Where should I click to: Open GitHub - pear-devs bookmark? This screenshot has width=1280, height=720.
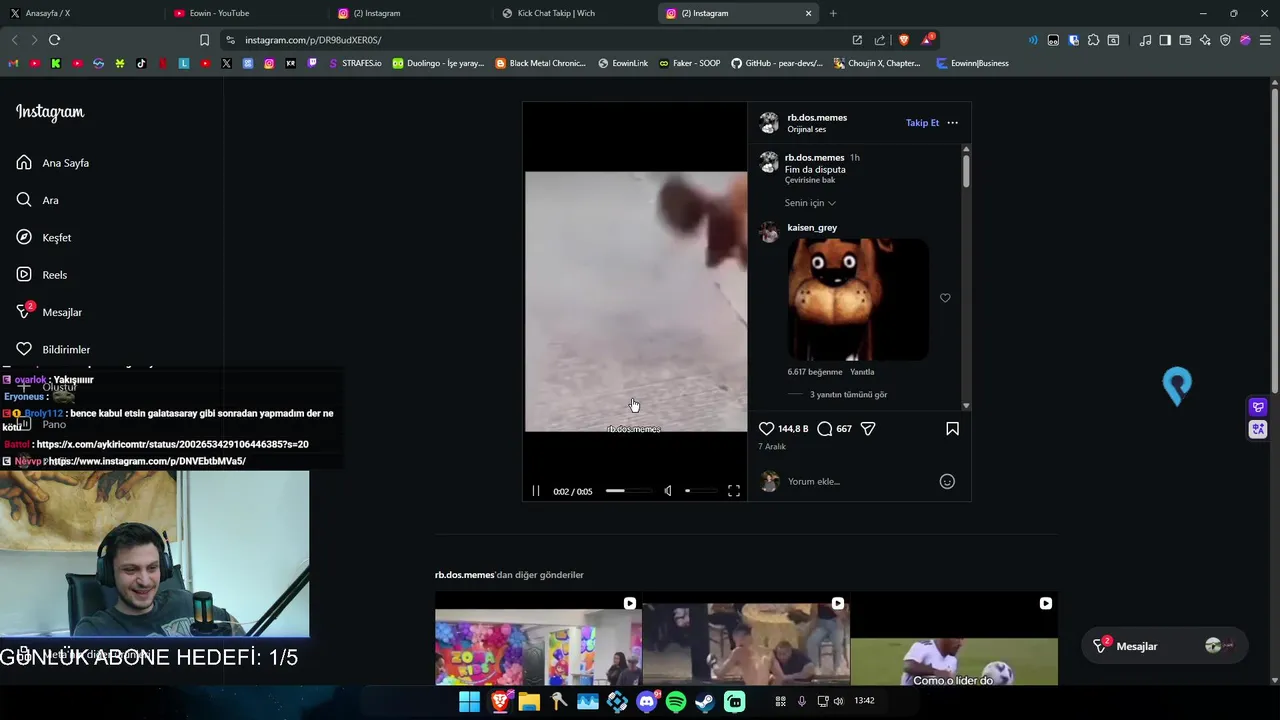coord(777,63)
